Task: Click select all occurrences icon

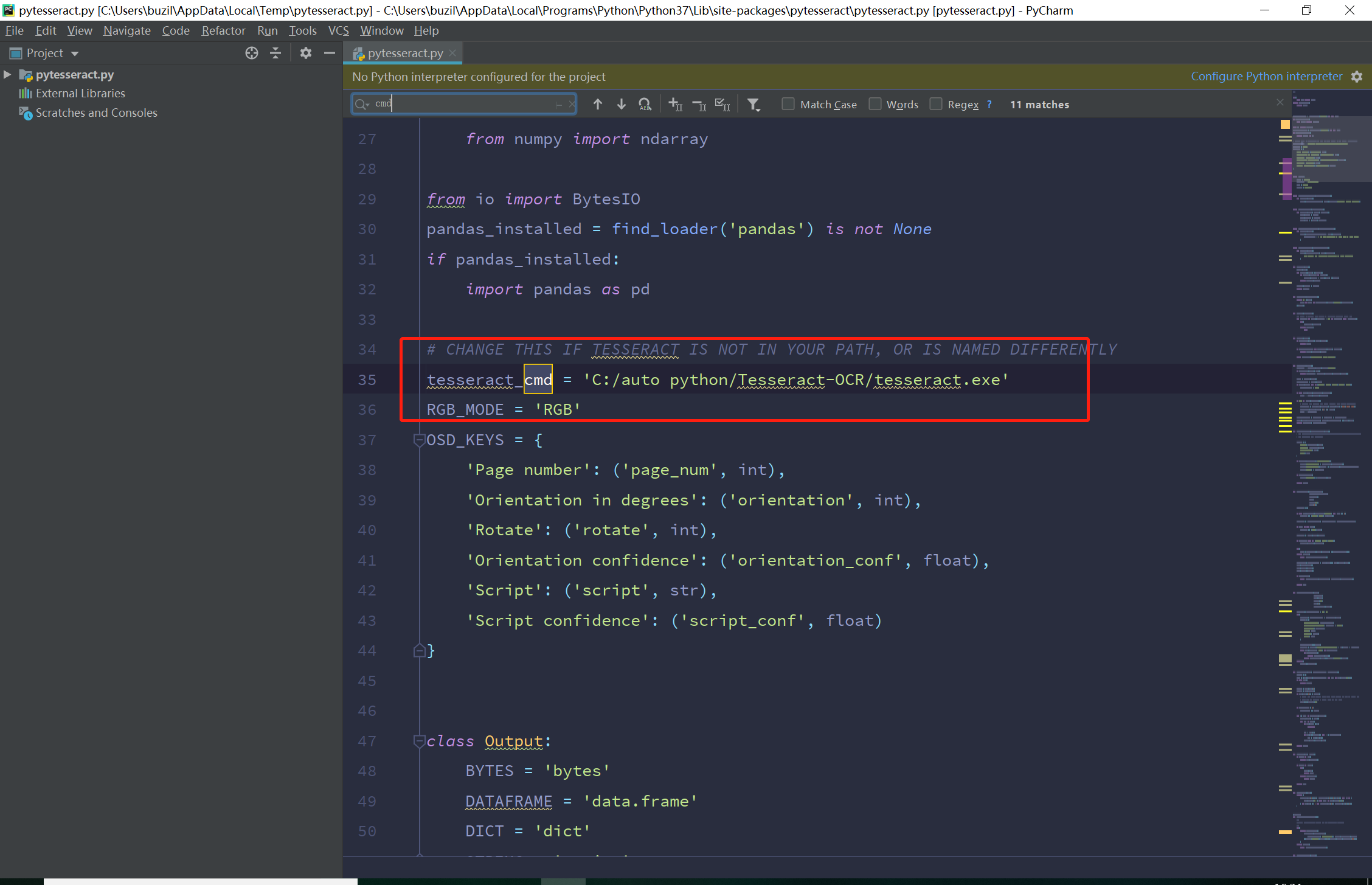Action: click(x=722, y=105)
